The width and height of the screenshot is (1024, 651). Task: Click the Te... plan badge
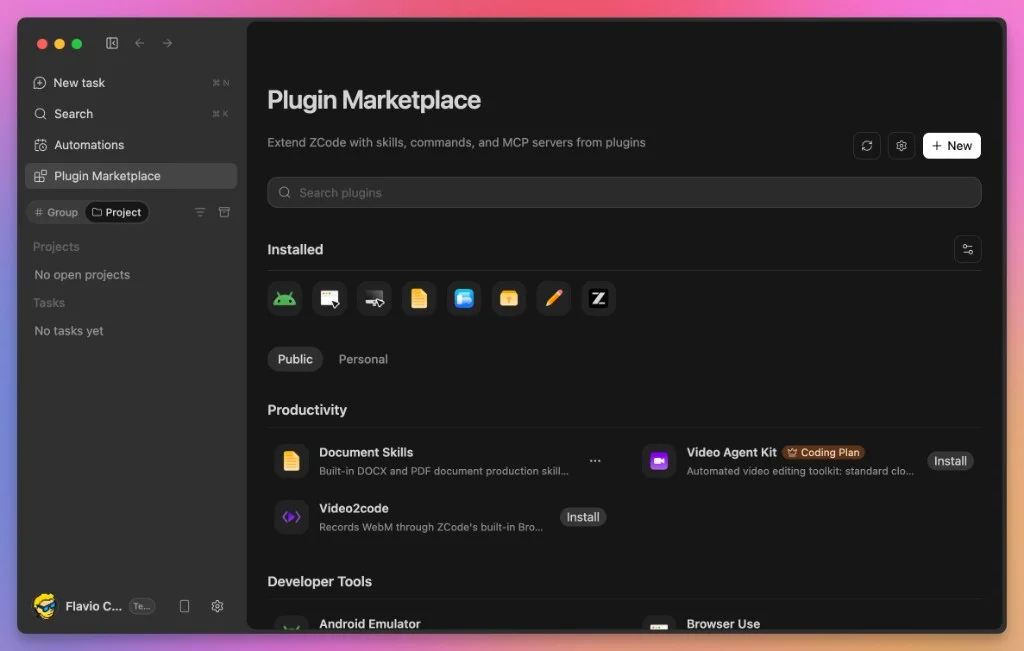pyautogui.click(x=142, y=606)
